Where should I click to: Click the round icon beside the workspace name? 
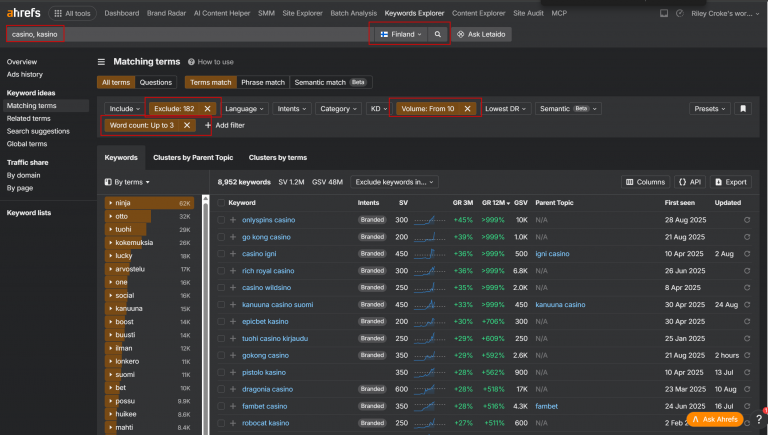[x=680, y=13]
